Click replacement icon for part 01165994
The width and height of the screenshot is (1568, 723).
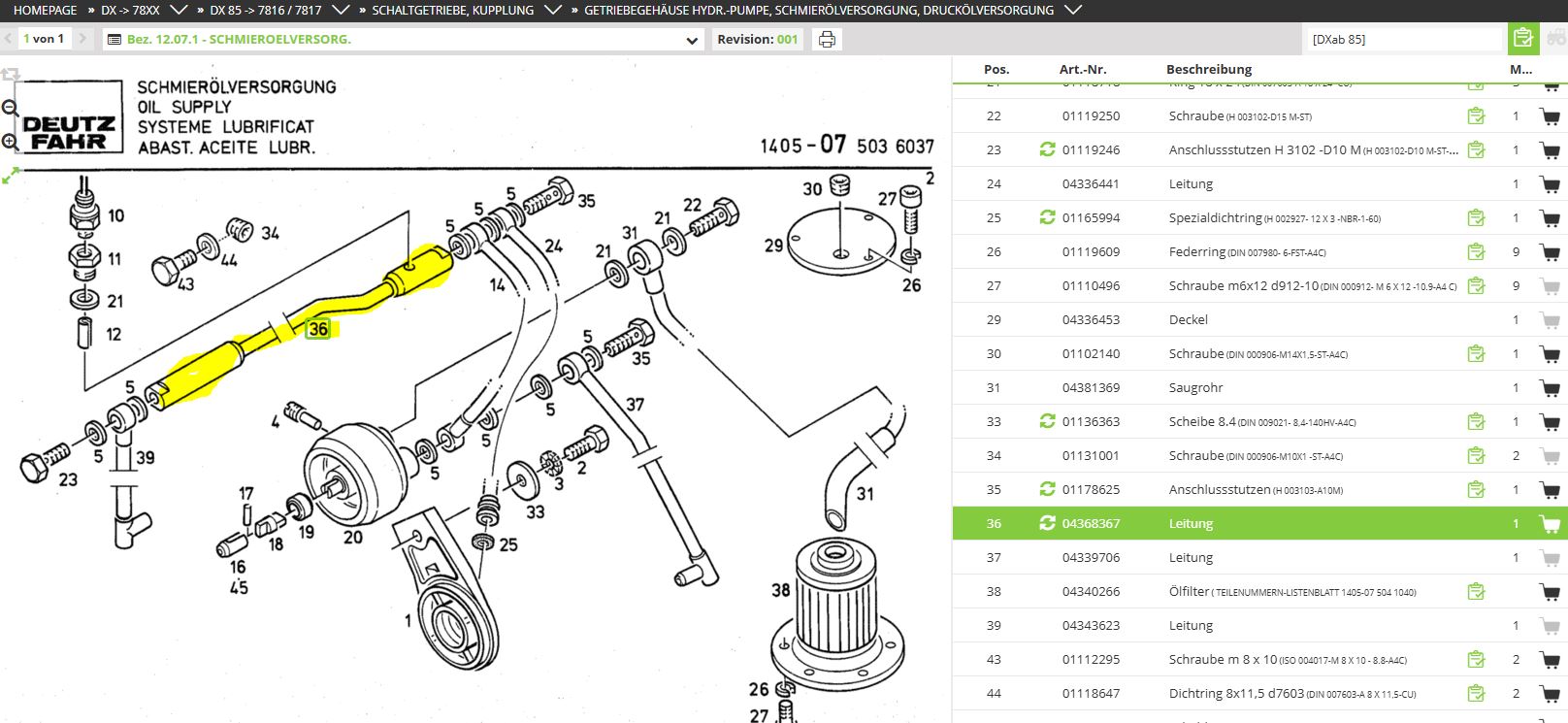tap(1047, 217)
